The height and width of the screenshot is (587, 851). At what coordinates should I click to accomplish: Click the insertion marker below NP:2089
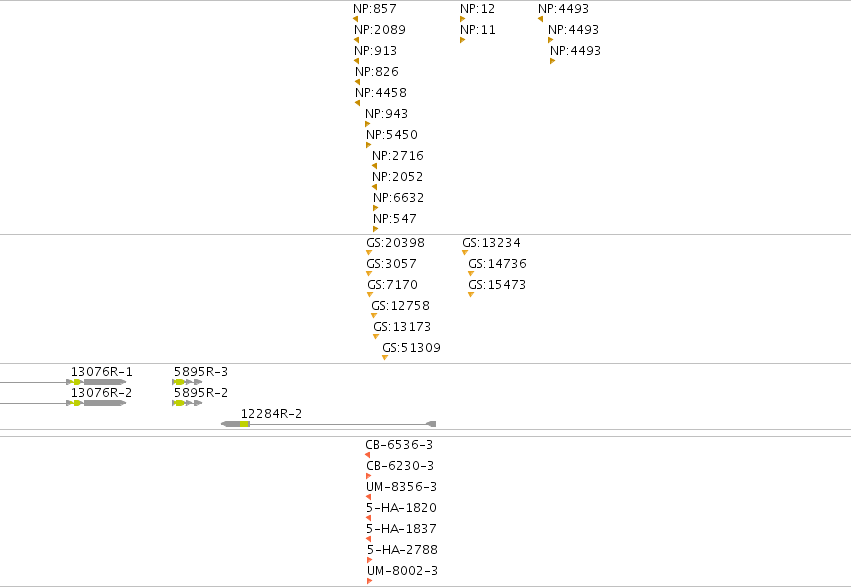pos(357,40)
